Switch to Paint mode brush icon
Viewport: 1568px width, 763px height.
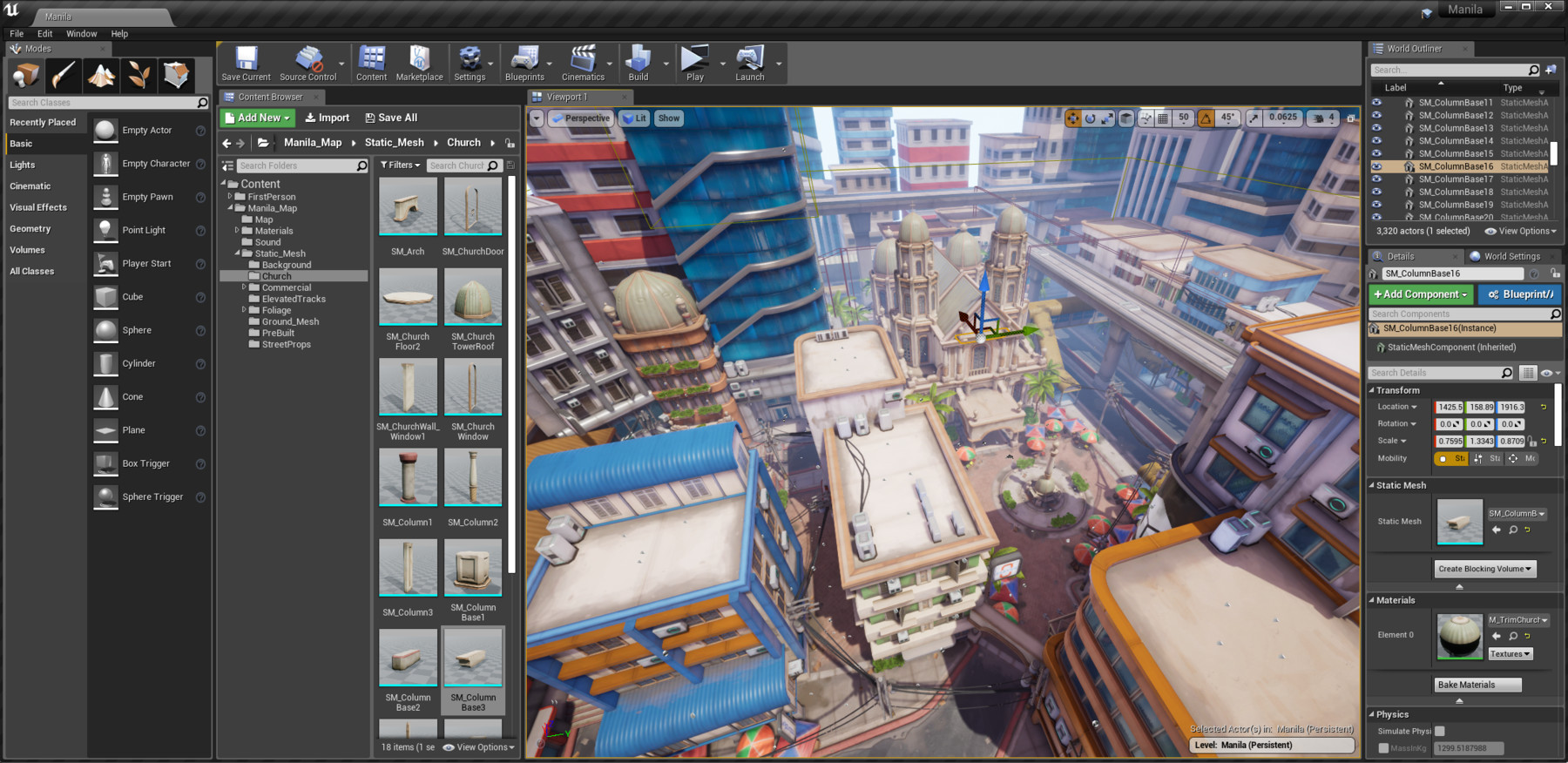63,75
